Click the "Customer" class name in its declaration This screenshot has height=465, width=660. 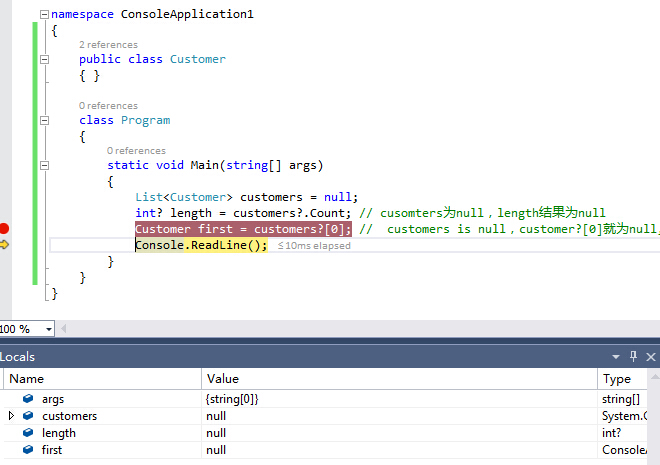(x=198, y=59)
